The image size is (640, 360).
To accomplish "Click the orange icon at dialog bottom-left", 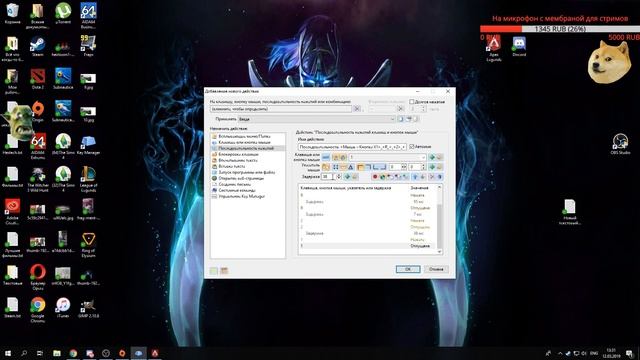I will 224,271.
